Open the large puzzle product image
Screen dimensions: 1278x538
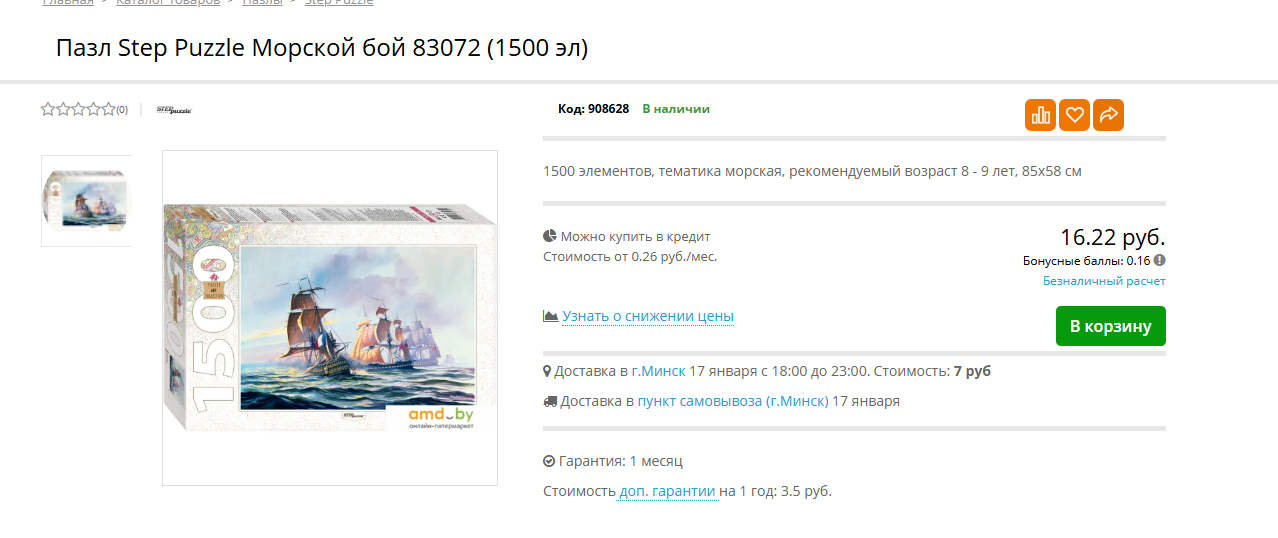(x=330, y=318)
